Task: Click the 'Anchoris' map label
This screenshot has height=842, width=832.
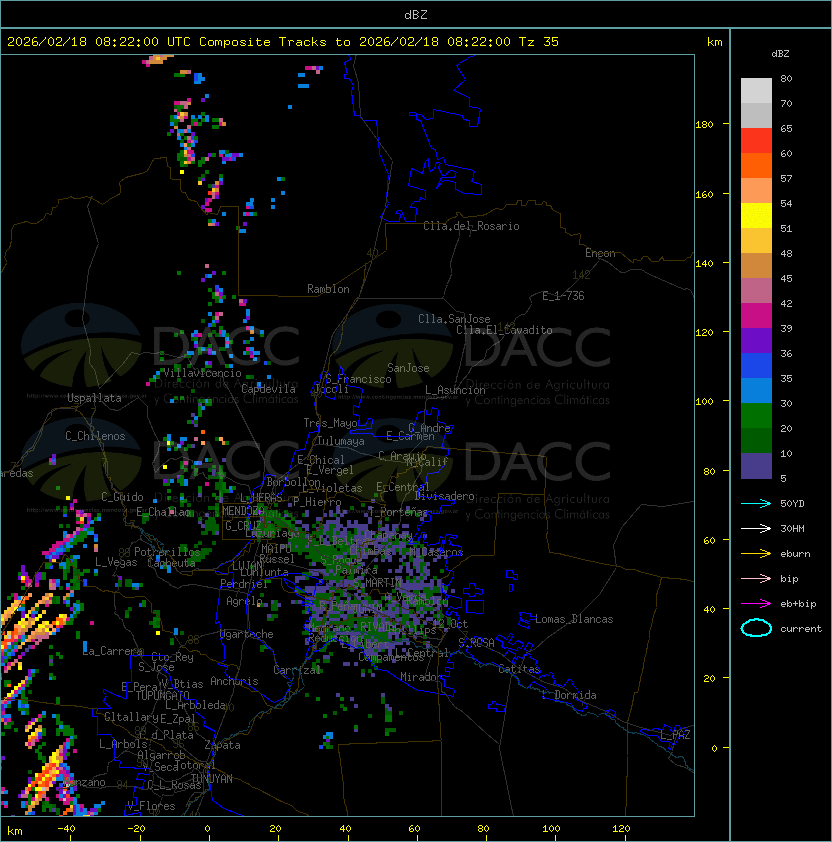Action: click(234, 681)
